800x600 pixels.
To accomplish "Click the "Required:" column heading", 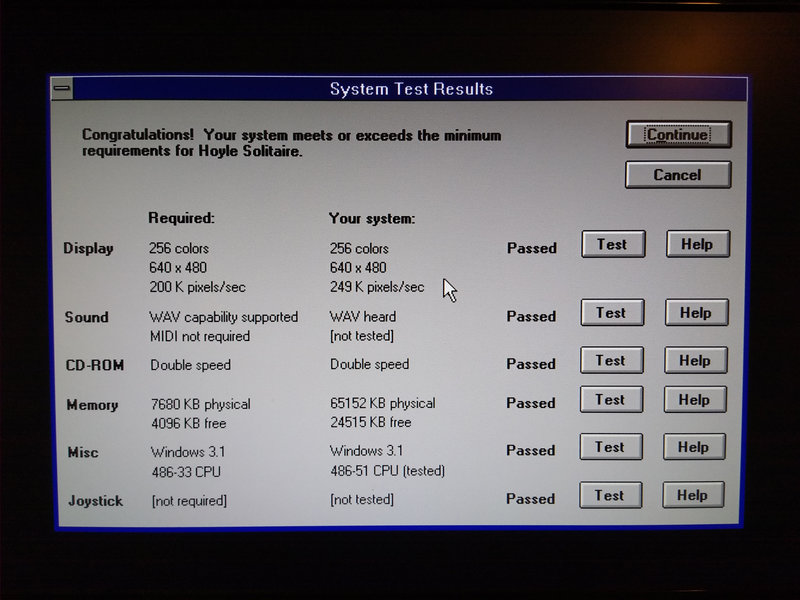I will click(x=181, y=217).
